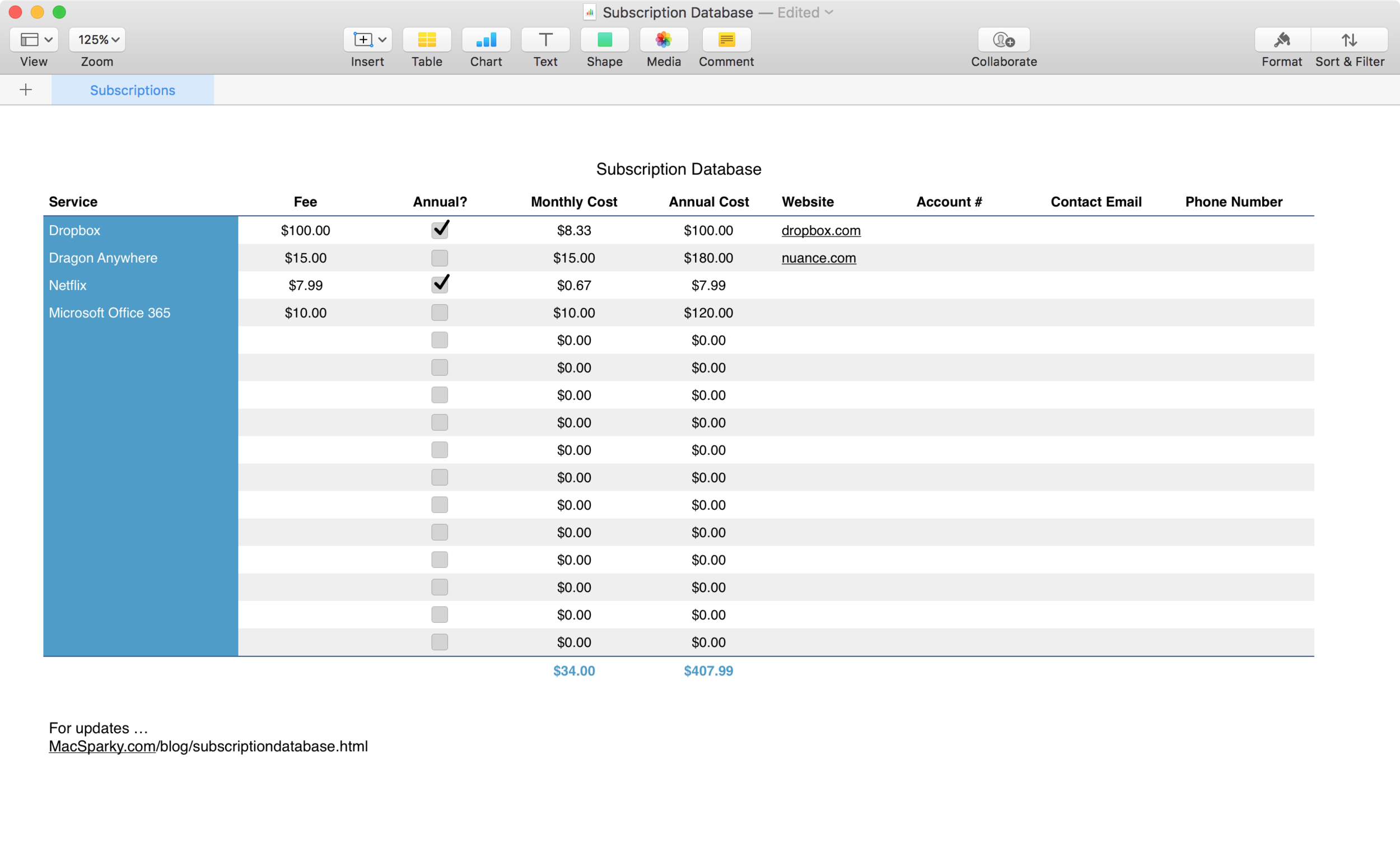This screenshot has width=1400, height=848.
Task: Check Annual checkbox for Dragon Anywhere
Action: pyautogui.click(x=439, y=258)
